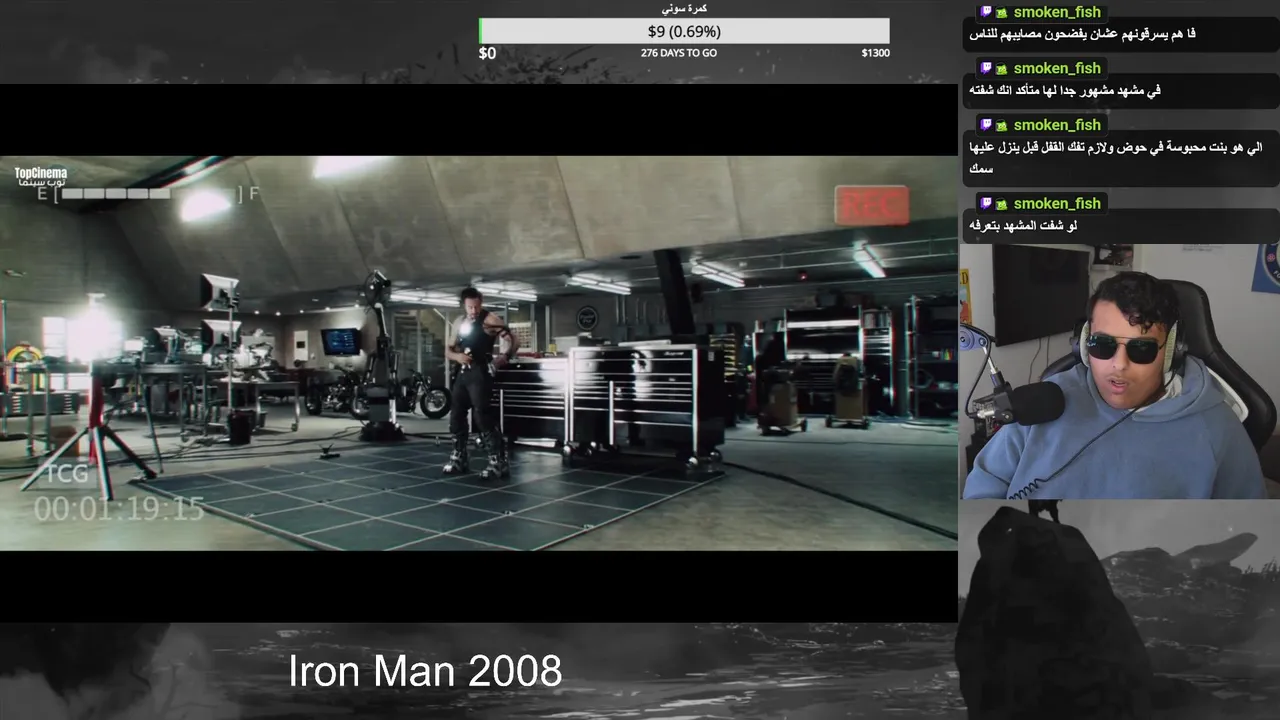1280x720 pixels.
Task: Click the purple Twitch badge of the message 'الي هو بنت محبوسة في حوض'
Action: click(986, 125)
